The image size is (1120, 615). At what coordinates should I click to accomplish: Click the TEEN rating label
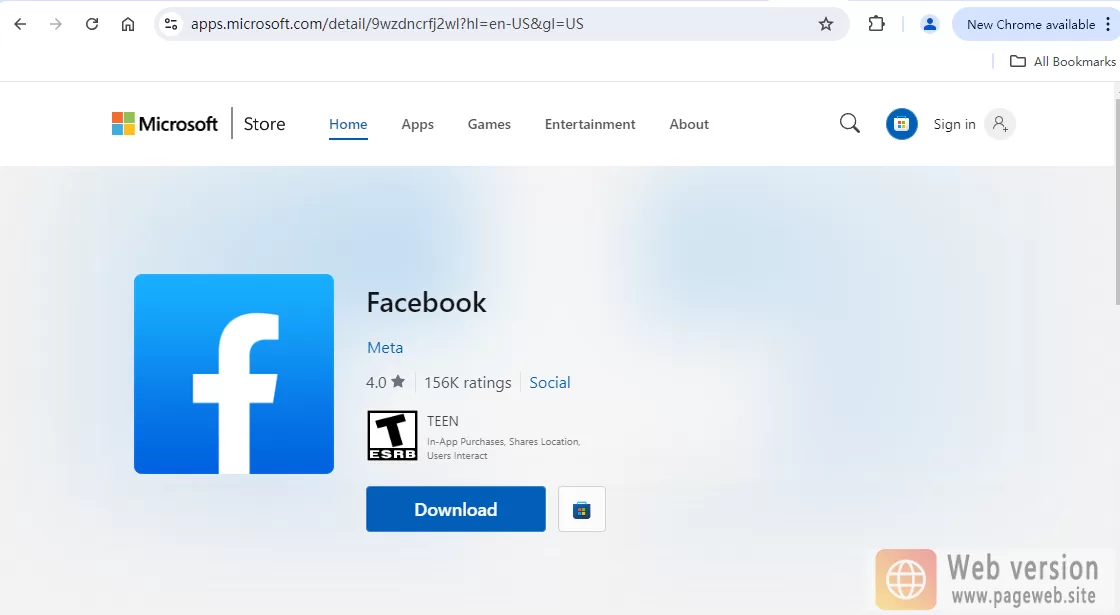[x=443, y=421]
